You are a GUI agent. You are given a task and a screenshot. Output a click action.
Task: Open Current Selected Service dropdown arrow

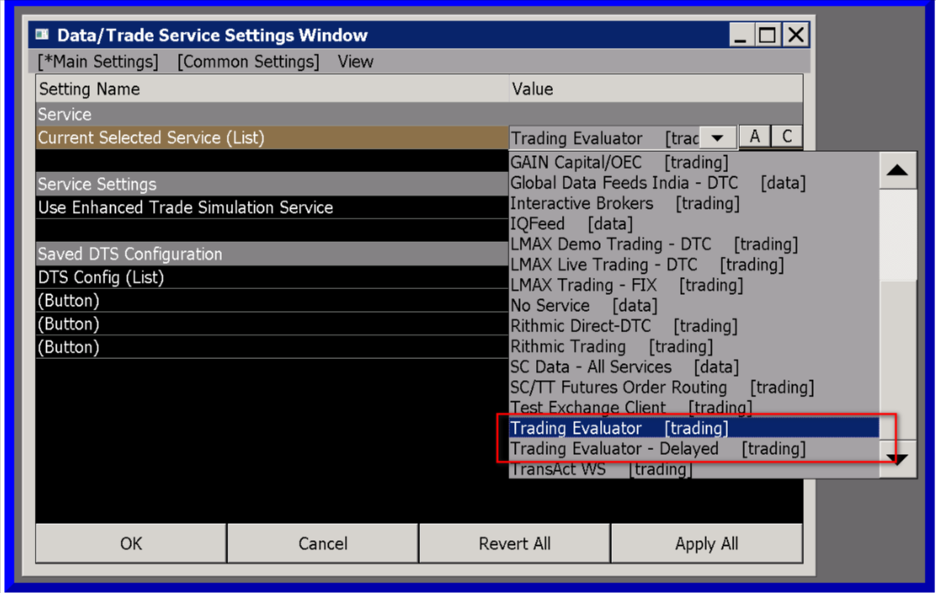click(x=718, y=138)
